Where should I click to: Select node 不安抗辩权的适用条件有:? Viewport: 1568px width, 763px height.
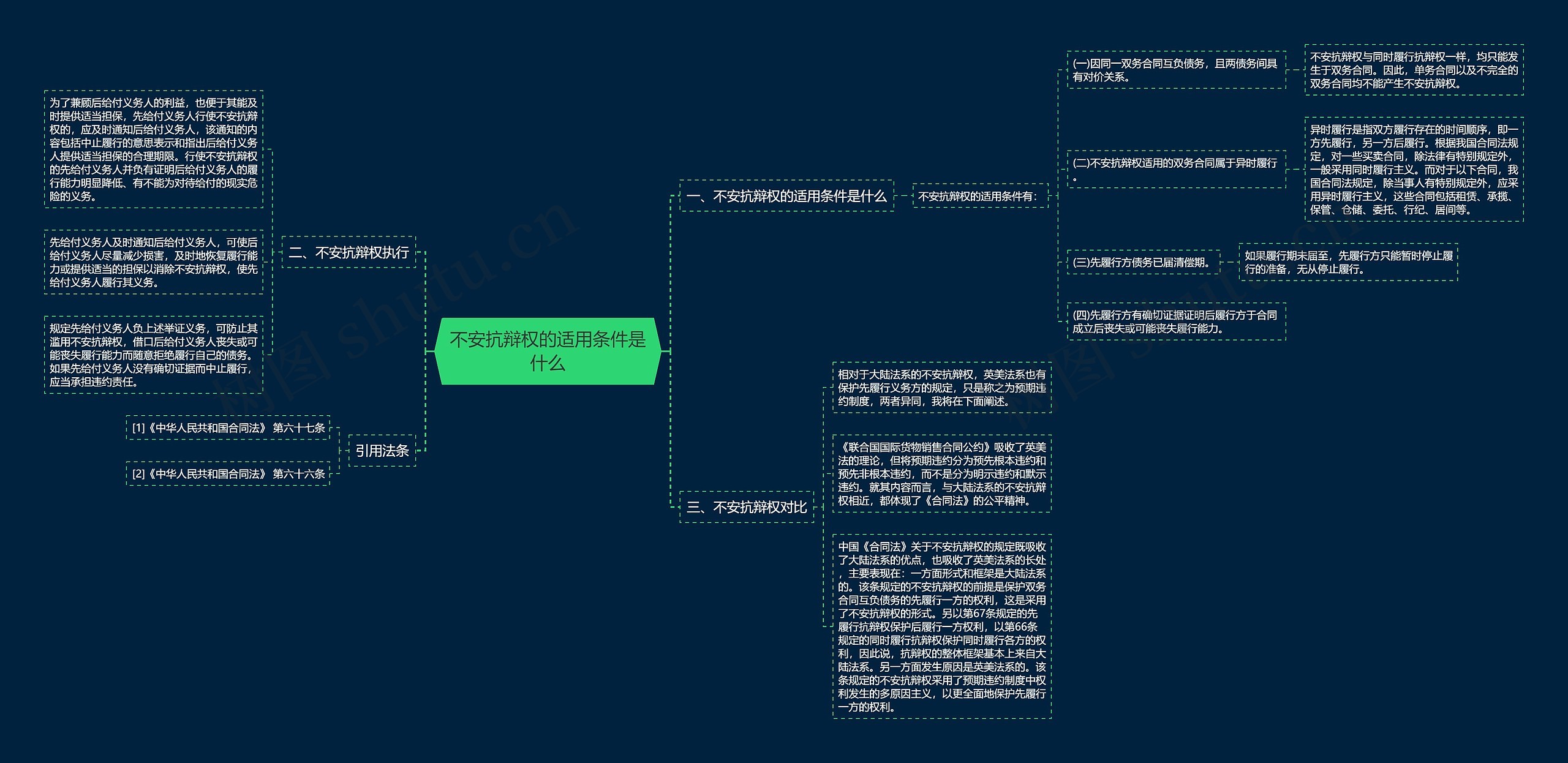coord(980,196)
